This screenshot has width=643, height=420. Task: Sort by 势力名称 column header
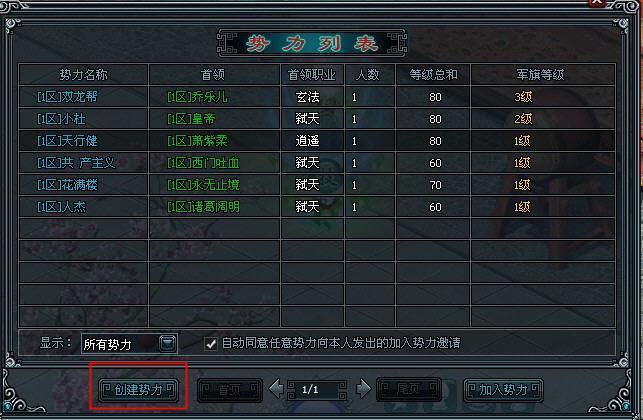point(83,75)
